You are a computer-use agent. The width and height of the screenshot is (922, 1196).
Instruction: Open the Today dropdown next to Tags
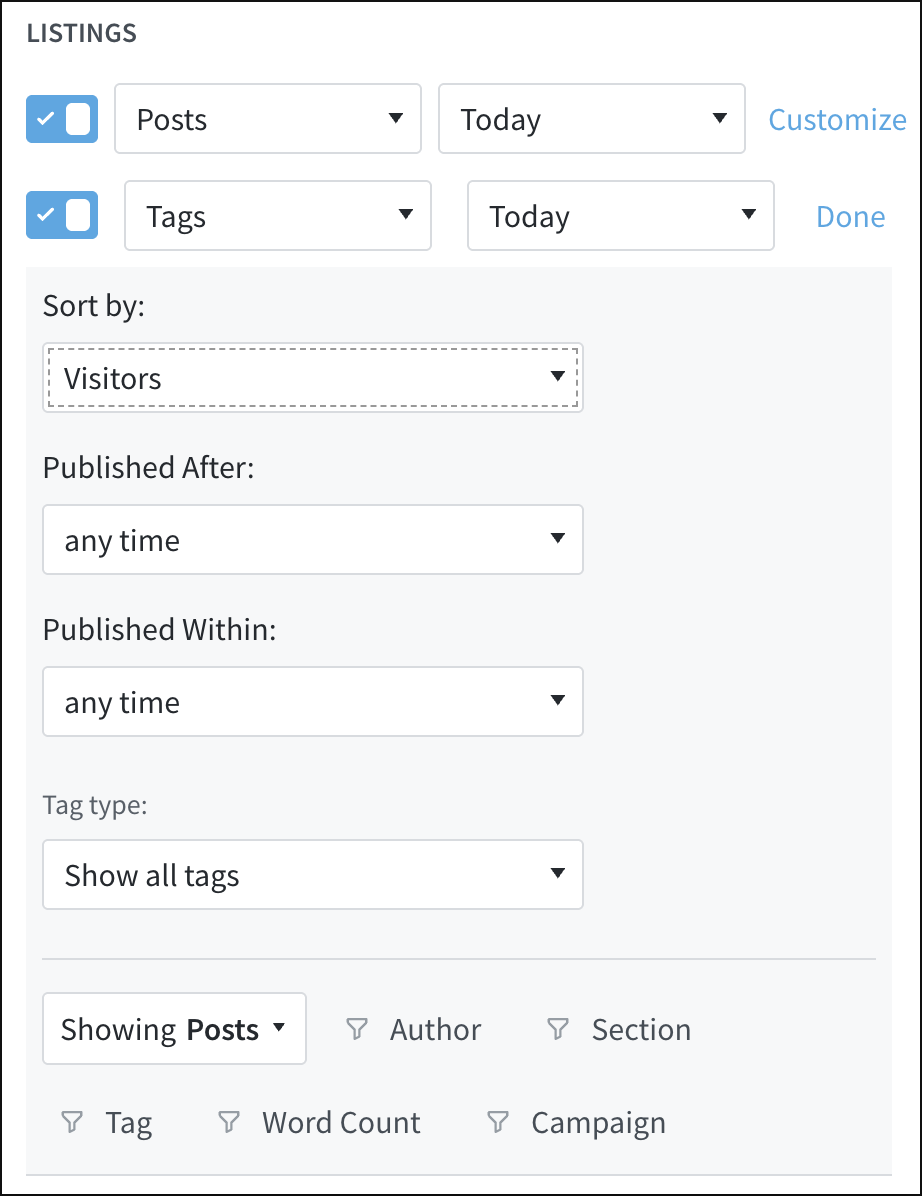click(x=621, y=216)
